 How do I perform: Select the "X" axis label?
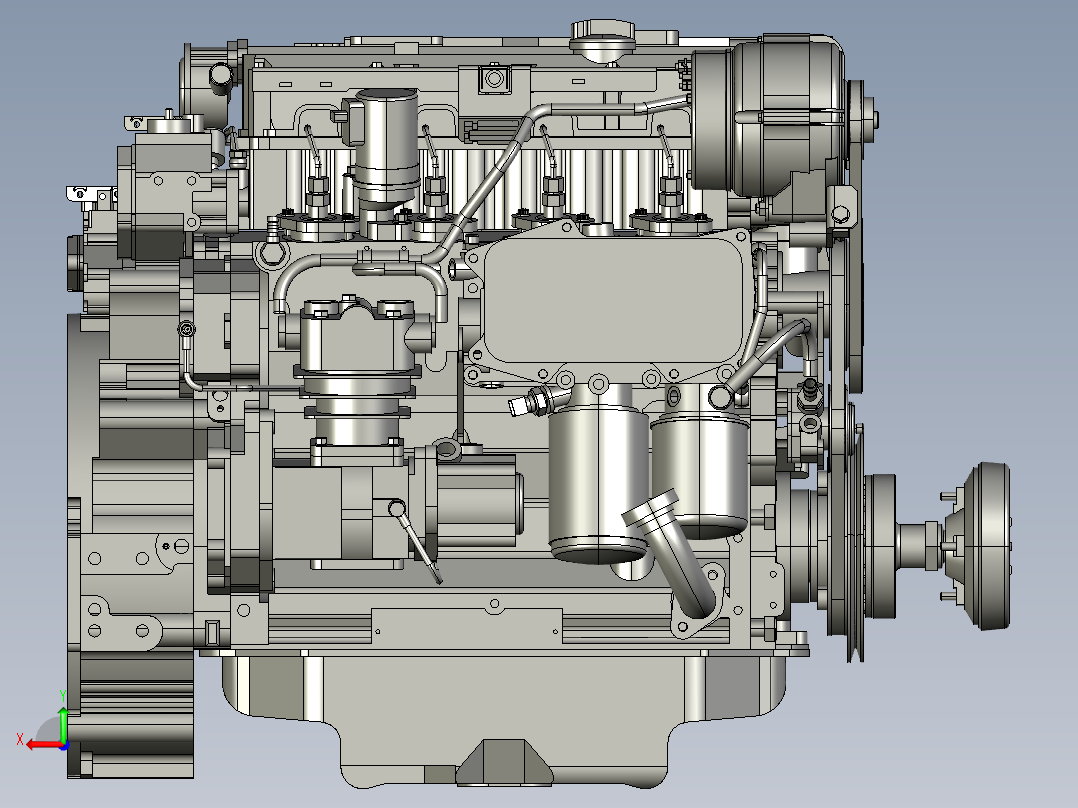click(20, 740)
